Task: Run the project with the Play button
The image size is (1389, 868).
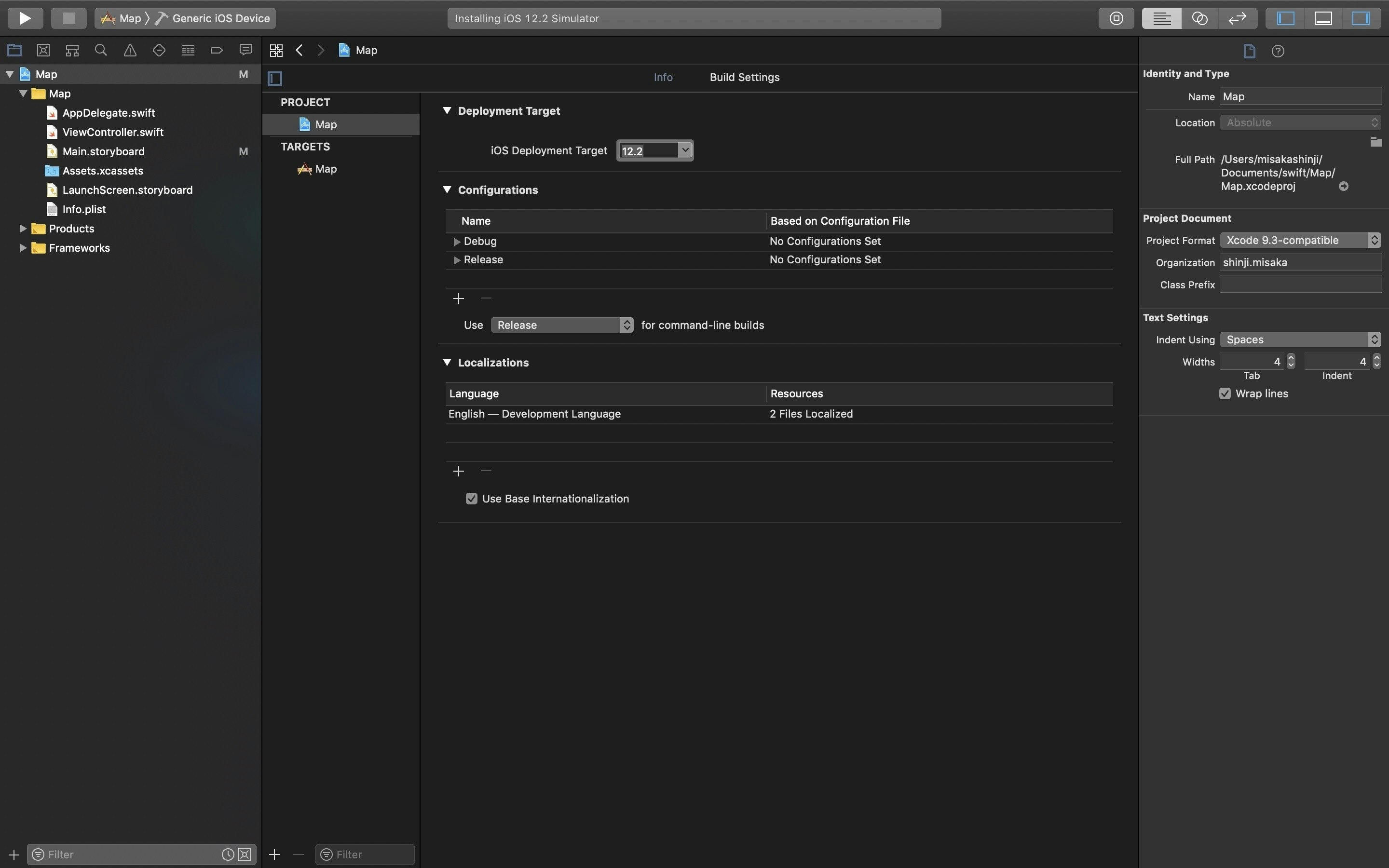Action: pos(25,18)
